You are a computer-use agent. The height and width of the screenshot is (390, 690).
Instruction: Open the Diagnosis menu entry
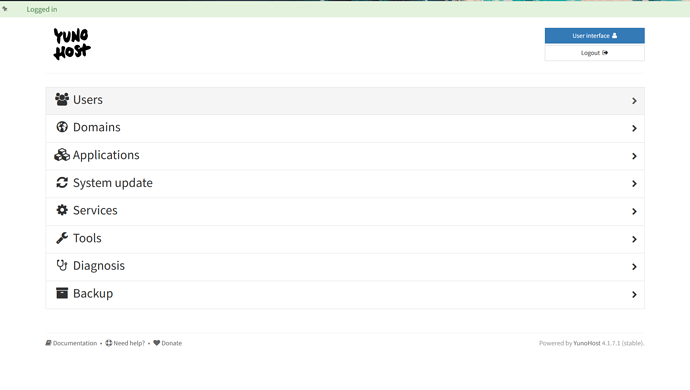point(345,267)
